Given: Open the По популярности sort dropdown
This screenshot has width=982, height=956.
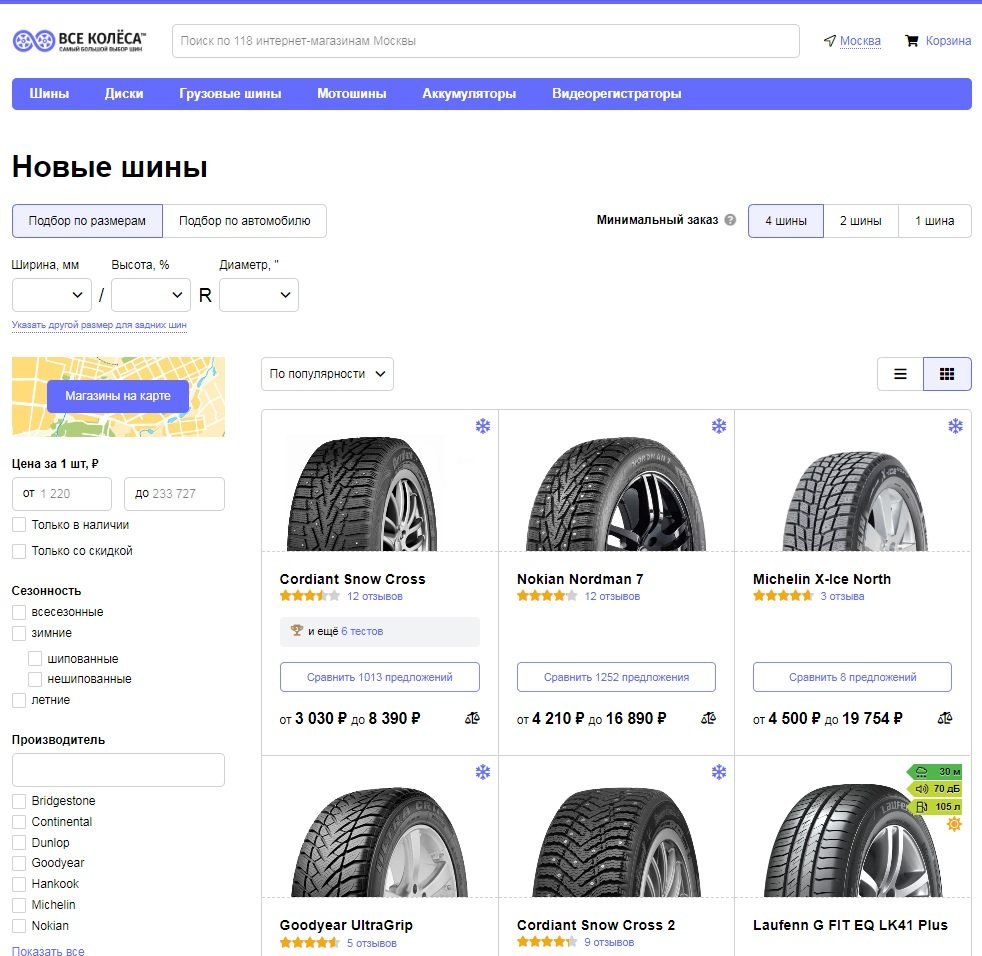Looking at the screenshot, I should click(x=328, y=374).
